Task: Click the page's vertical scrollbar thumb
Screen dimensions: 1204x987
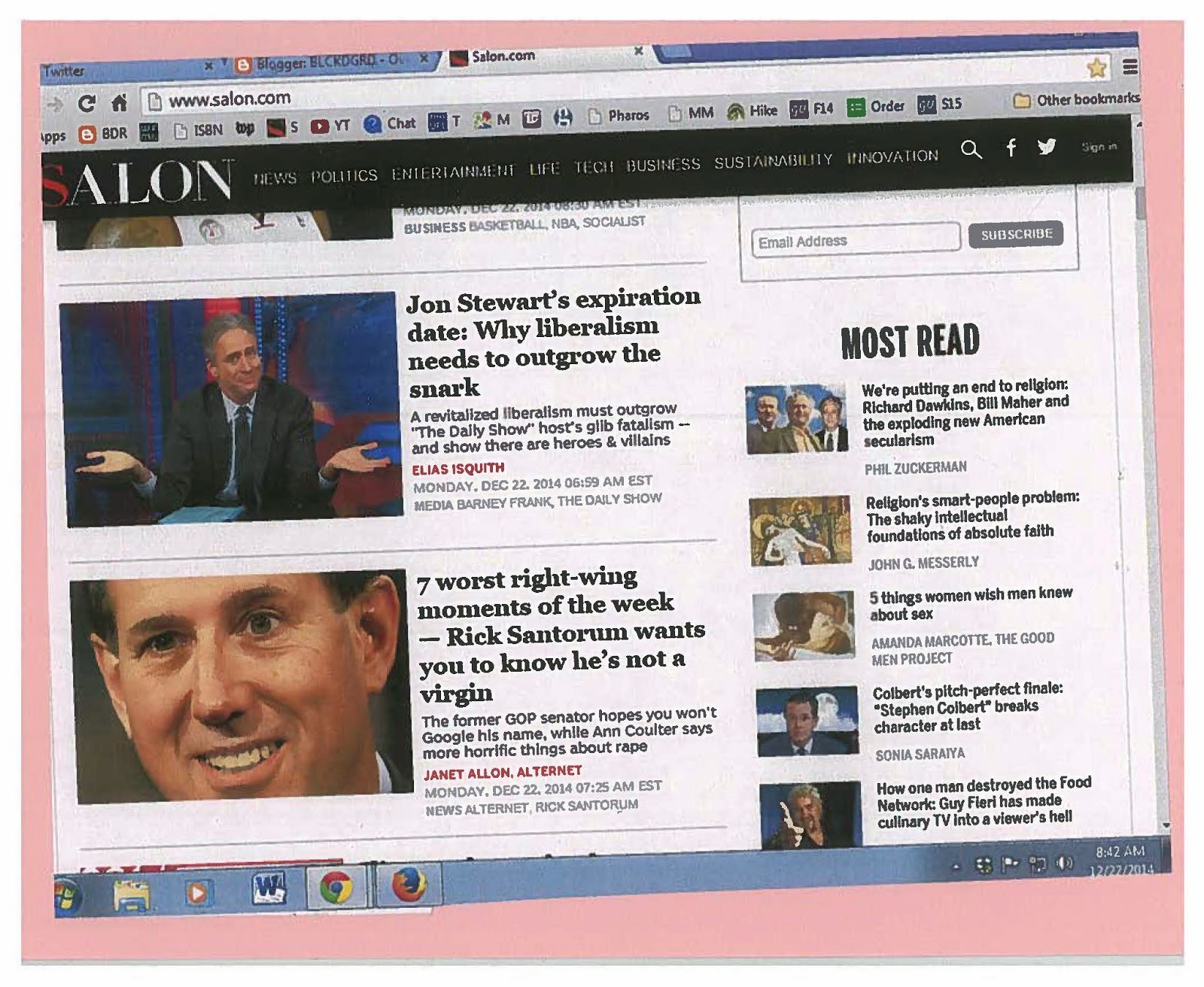Action: pos(1140,203)
